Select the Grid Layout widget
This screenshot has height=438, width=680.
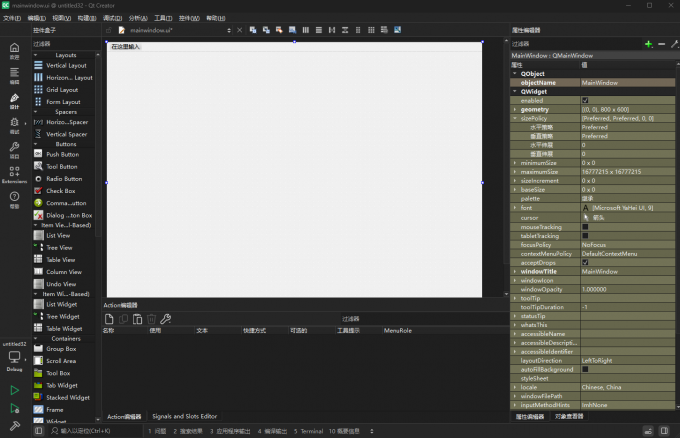[x=62, y=90]
